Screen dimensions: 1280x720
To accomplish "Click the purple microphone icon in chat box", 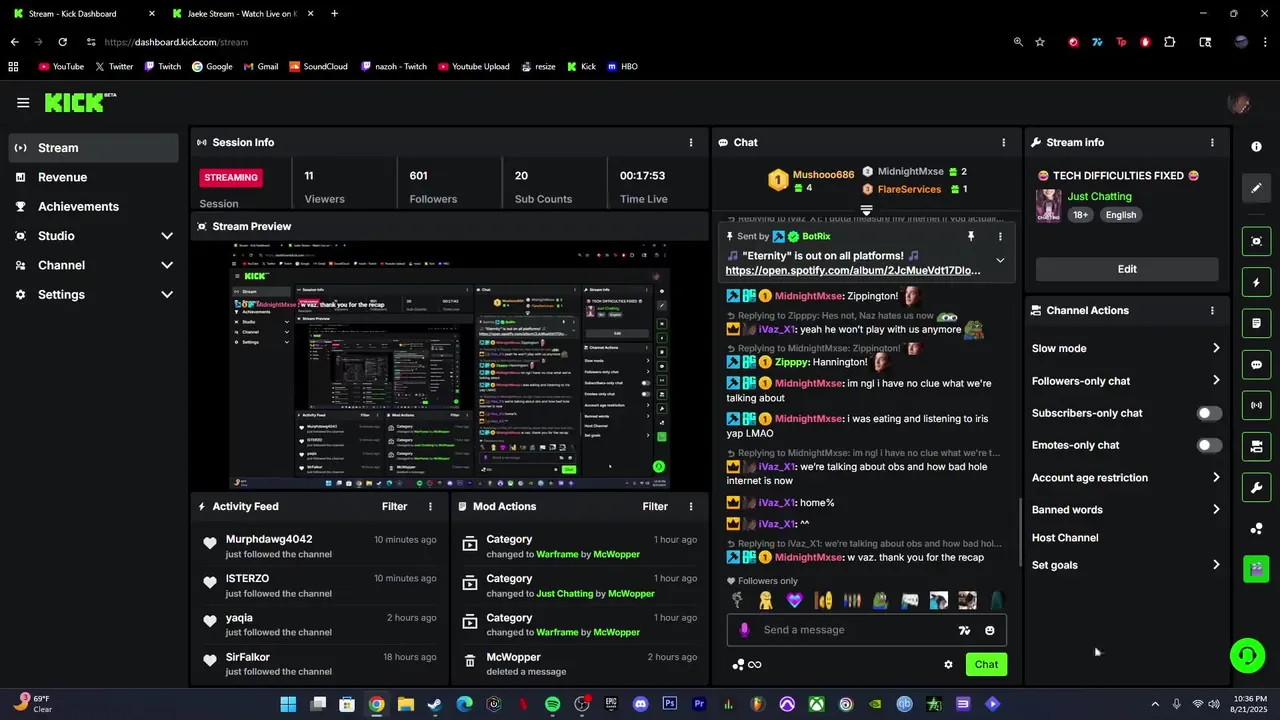I will tap(744, 630).
